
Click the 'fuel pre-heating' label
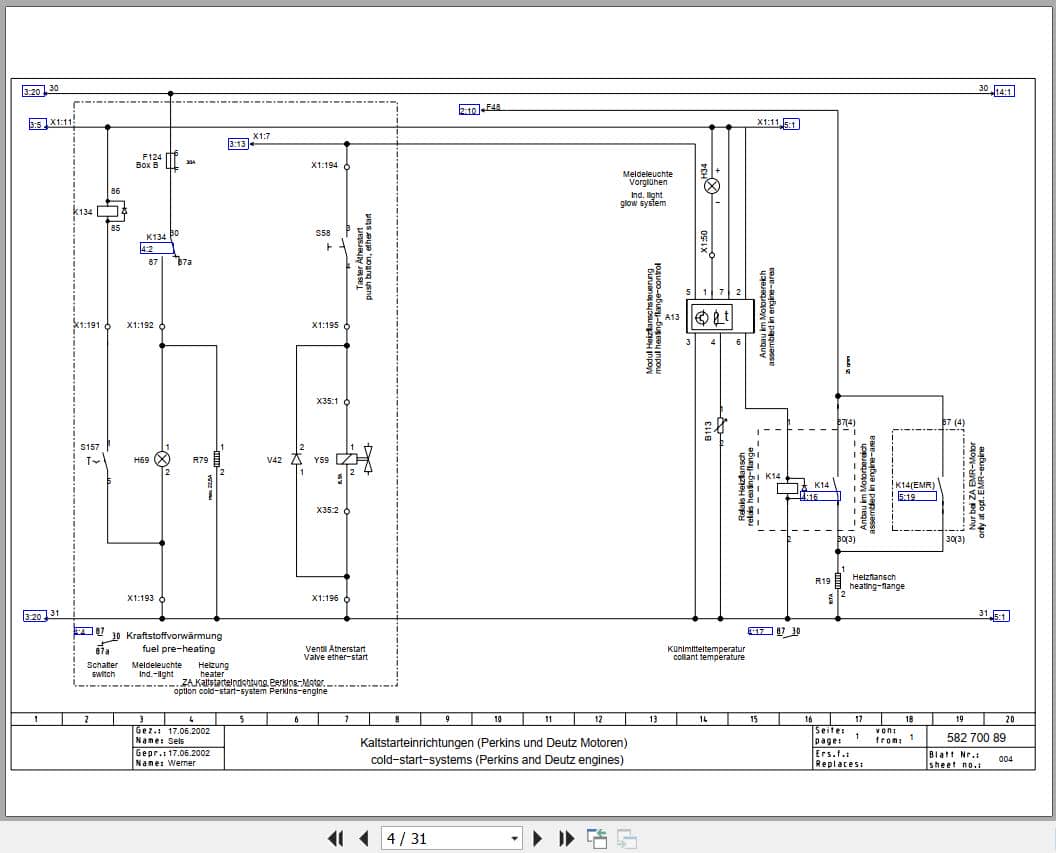[178, 649]
